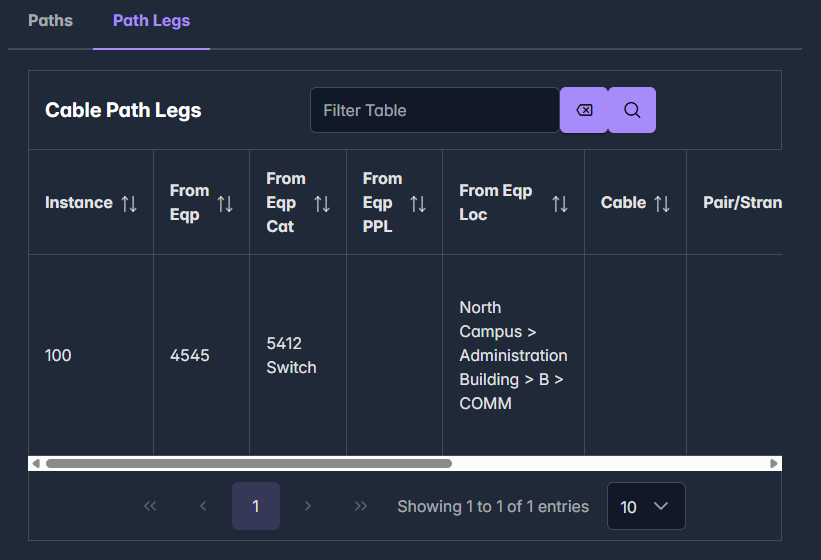Click the Pair/Strand column header
The image size is (821, 560).
pyautogui.click(x=741, y=203)
